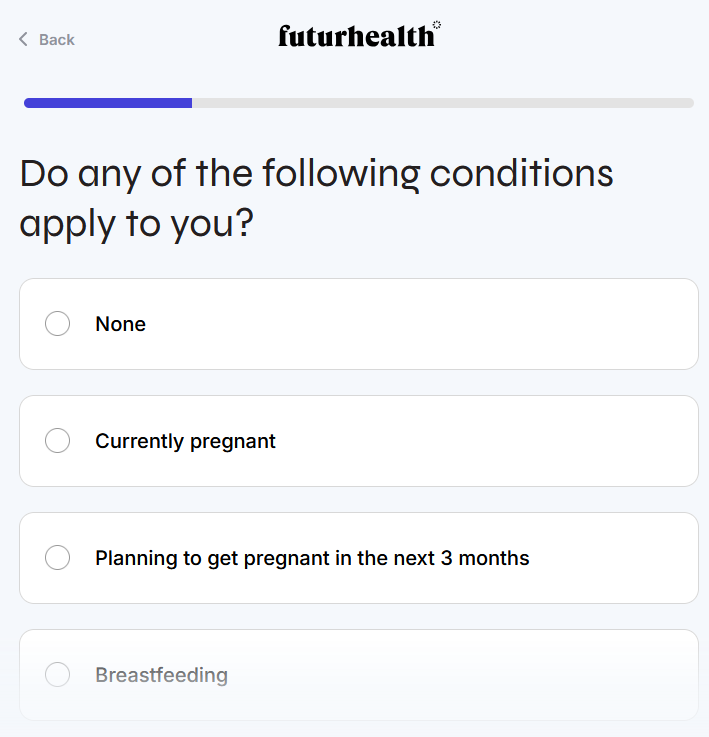Image resolution: width=709 pixels, height=737 pixels.
Task: Click the "apply to you?" heading line
Action: (x=136, y=223)
